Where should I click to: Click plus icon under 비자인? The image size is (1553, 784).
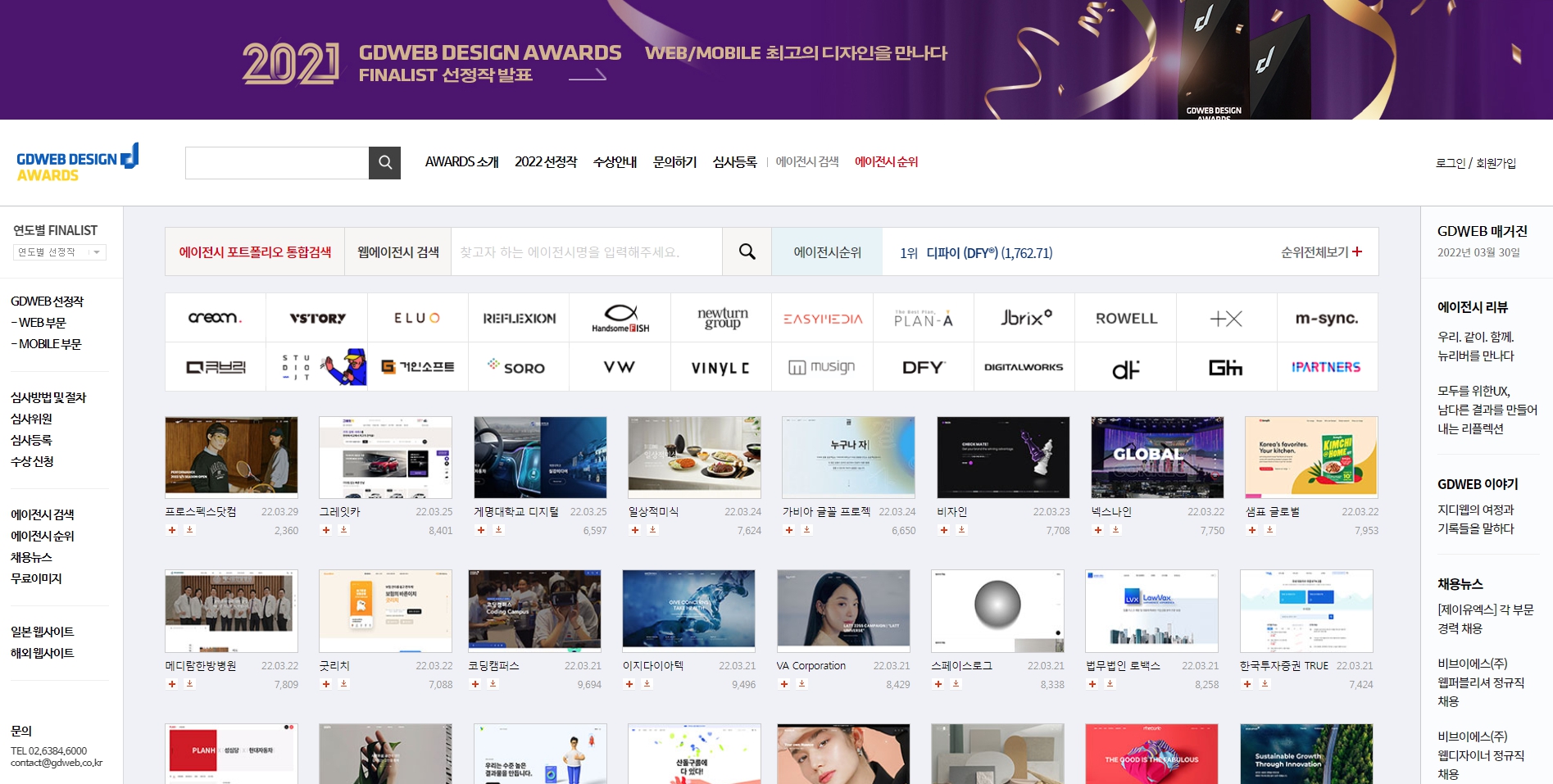944,530
